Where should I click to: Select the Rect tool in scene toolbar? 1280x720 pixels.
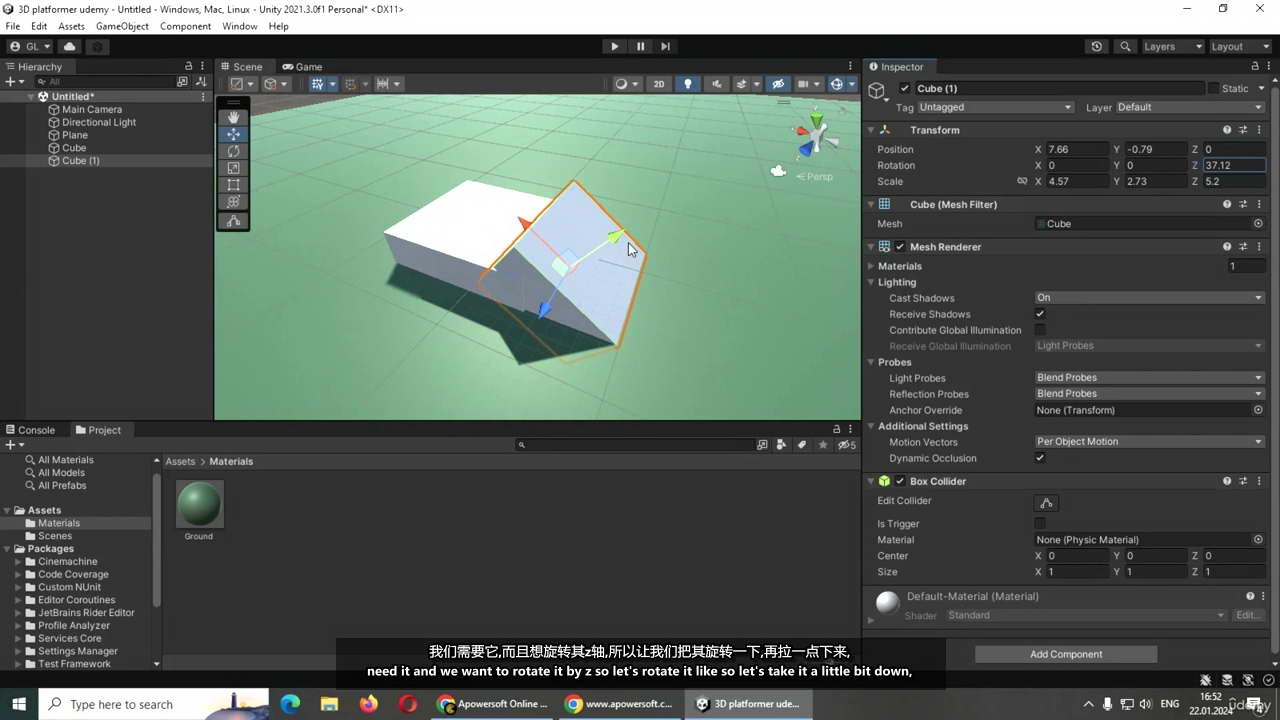233,185
